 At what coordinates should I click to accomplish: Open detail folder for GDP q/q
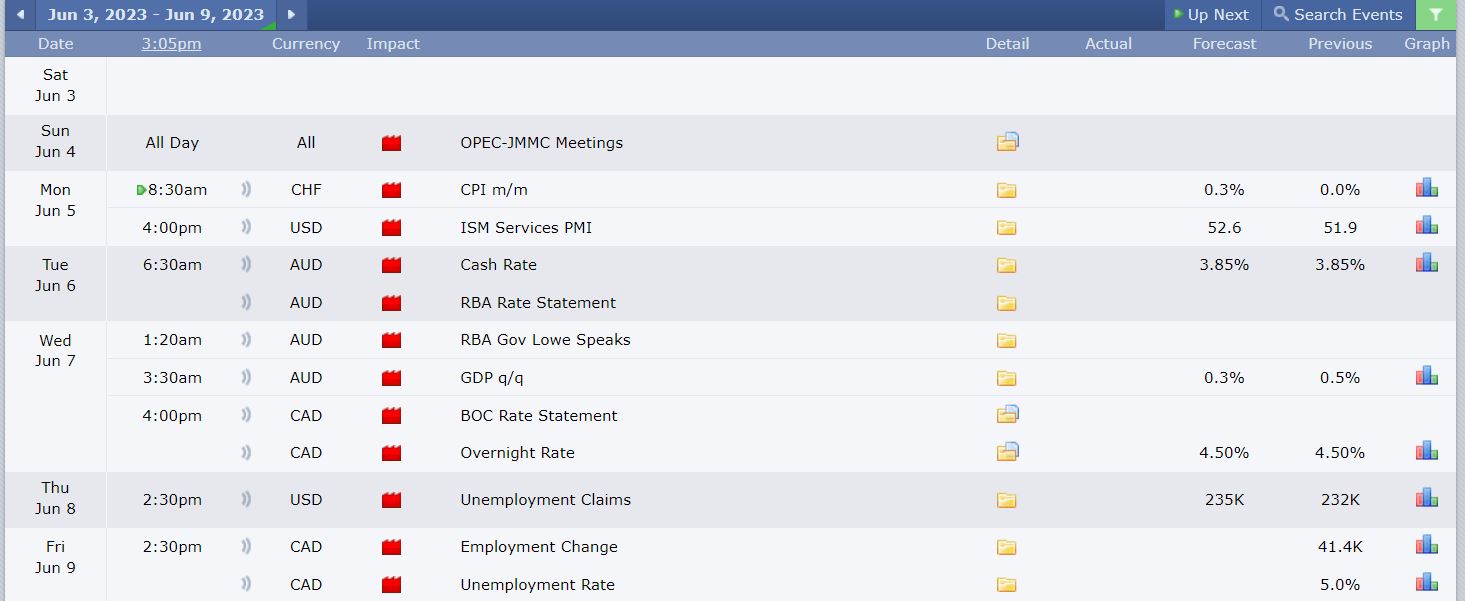coord(1006,378)
